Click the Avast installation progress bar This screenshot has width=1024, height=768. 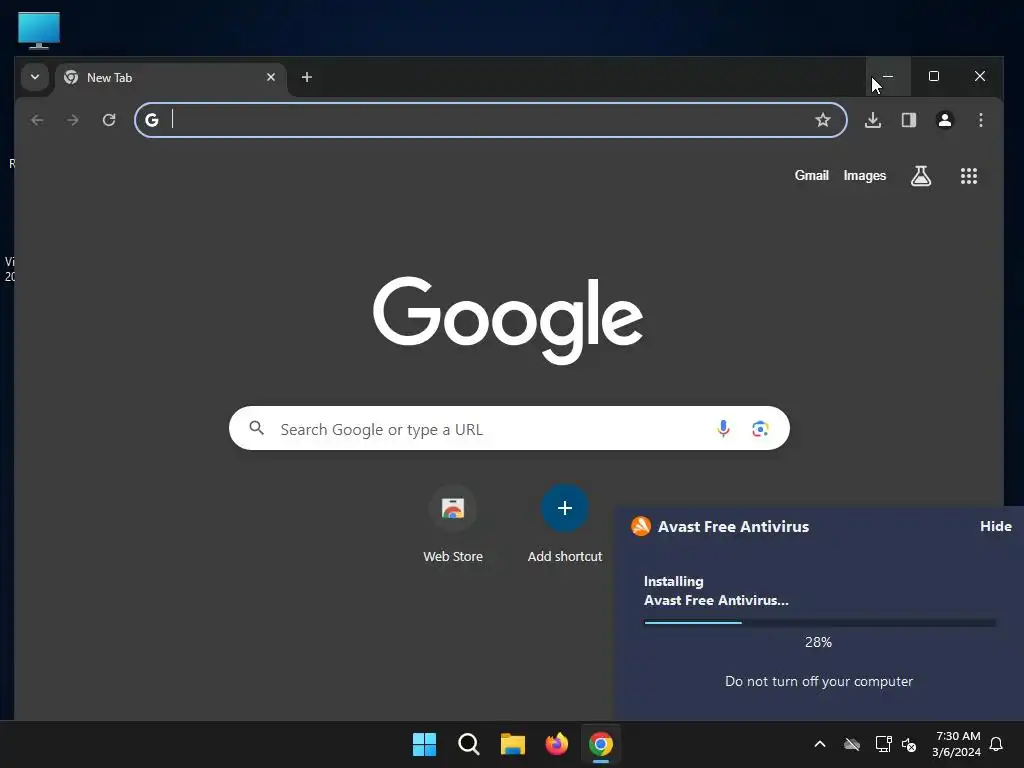click(x=820, y=623)
